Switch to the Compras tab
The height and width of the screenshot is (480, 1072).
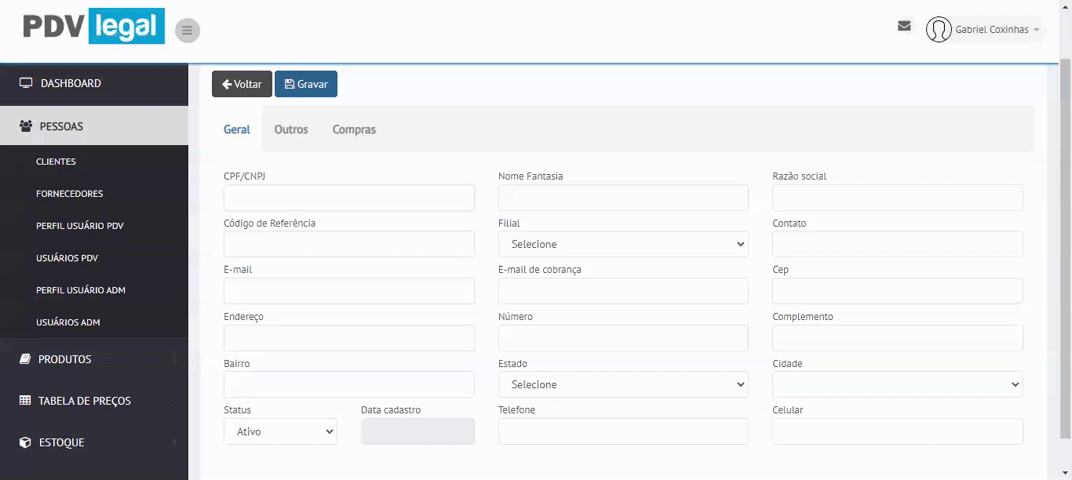click(x=354, y=129)
